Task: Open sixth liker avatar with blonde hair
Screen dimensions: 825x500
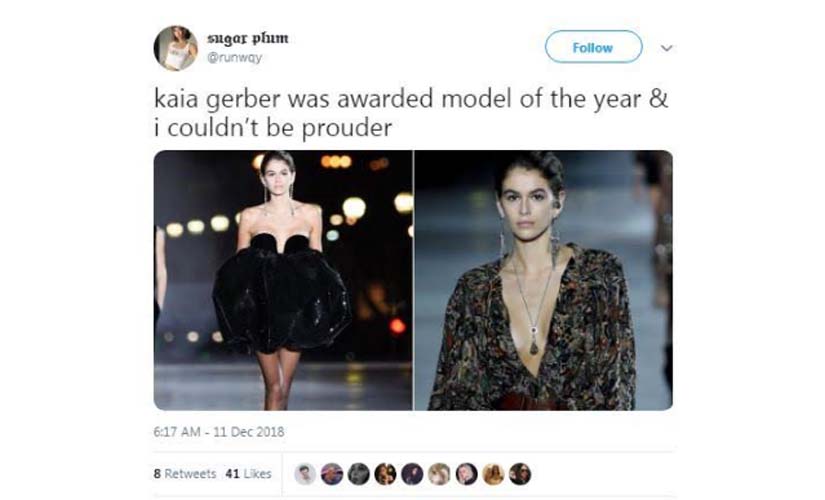Action: click(x=439, y=474)
